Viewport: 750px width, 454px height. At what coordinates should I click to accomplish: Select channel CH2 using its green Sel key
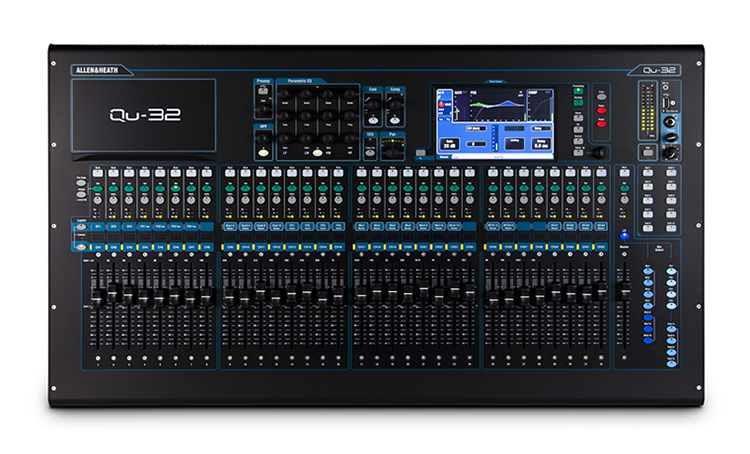[x=113, y=188]
